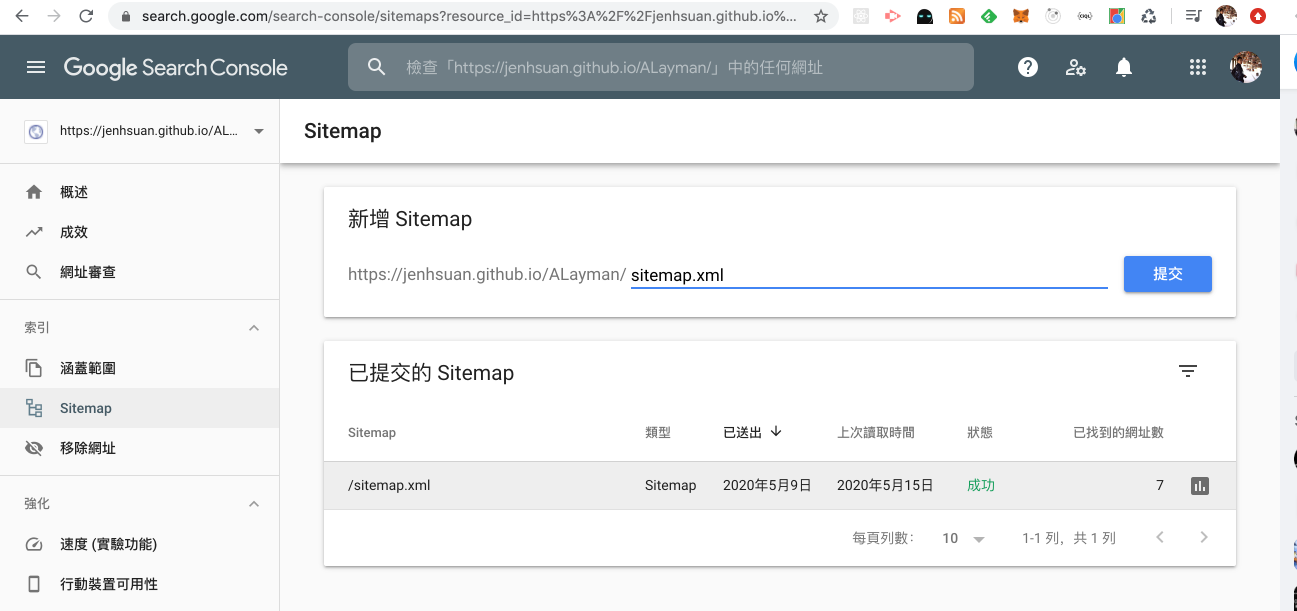Viewport: 1297px width, 611px height.
Task: Click browser back arrow
Action: [x=21, y=16]
